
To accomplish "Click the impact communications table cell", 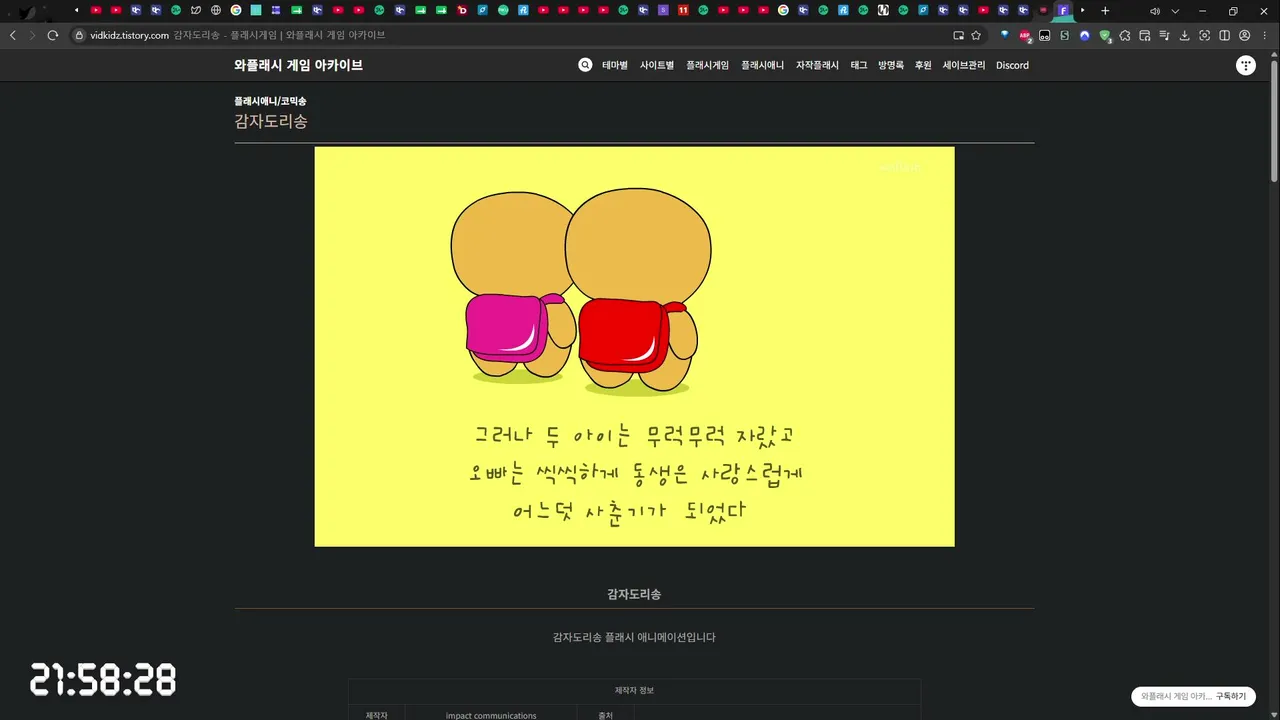I will (491, 715).
